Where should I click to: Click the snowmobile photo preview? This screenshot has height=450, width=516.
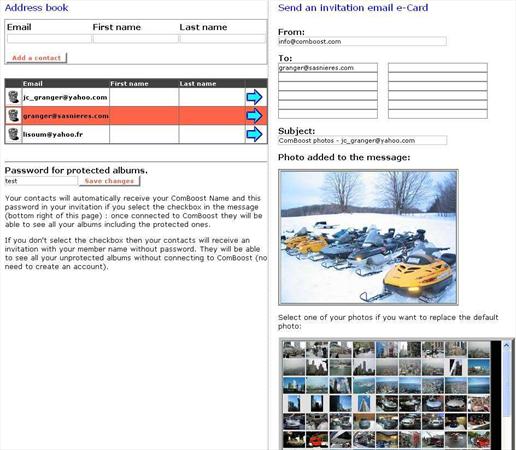tap(368, 237)
